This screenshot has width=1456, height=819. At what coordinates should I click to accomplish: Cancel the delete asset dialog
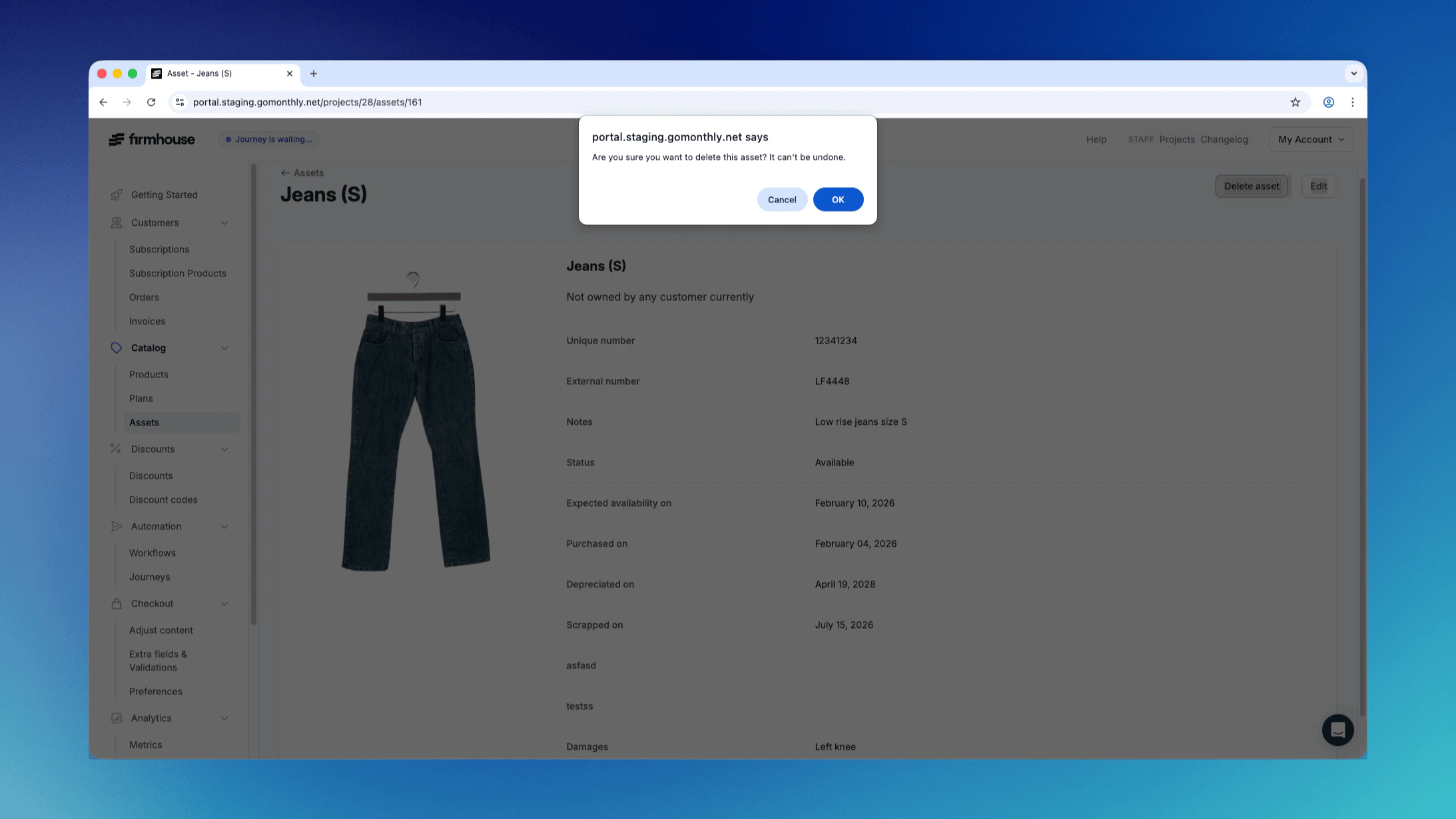click(782, 199)
